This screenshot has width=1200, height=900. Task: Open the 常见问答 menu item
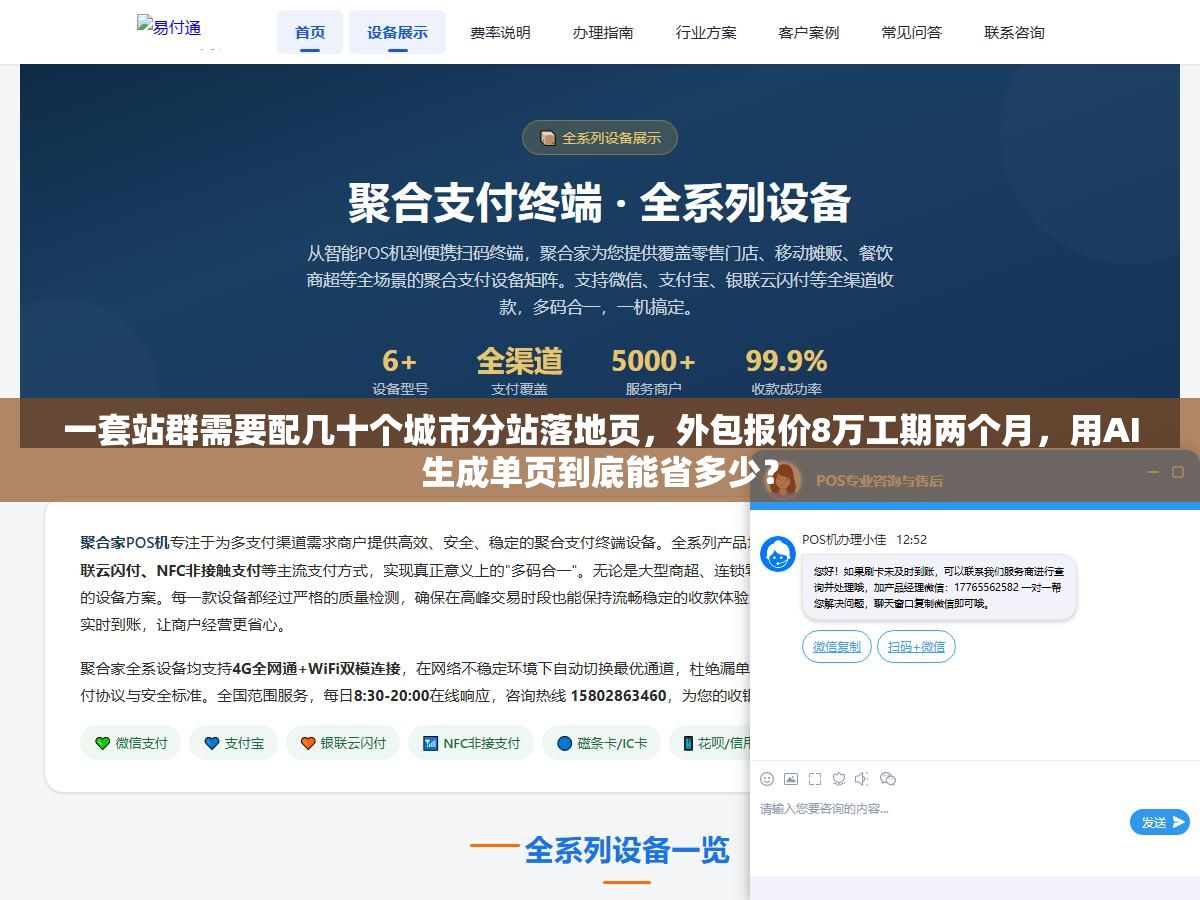point(912,32)
